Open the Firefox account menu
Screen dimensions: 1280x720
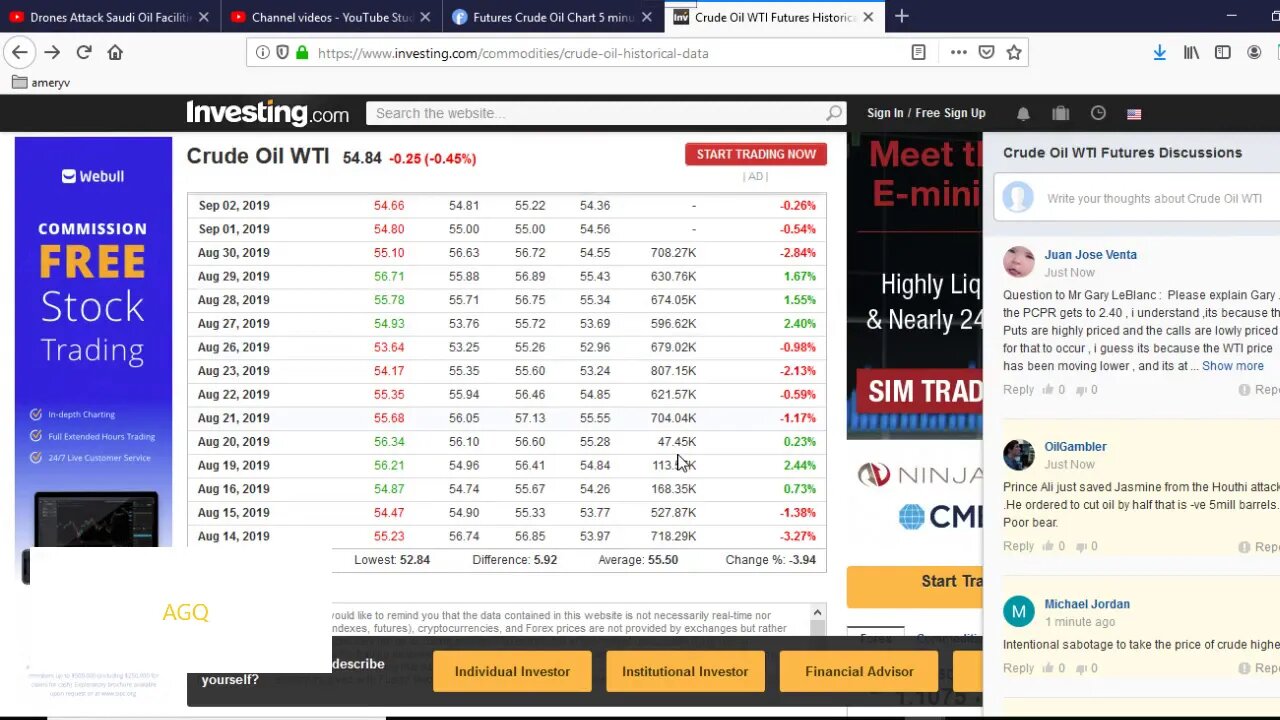tap(1254, 53)
